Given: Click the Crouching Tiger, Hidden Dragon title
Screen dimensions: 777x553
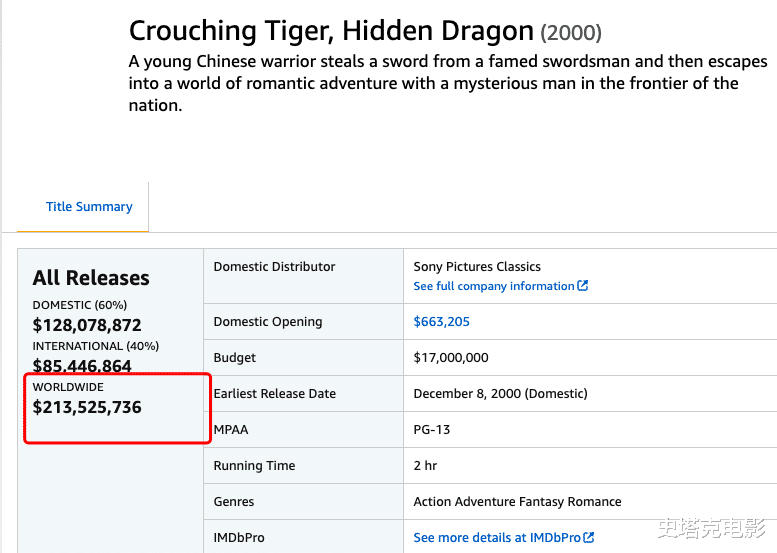Looking at the screenshot, I should (x=332, y=31).
